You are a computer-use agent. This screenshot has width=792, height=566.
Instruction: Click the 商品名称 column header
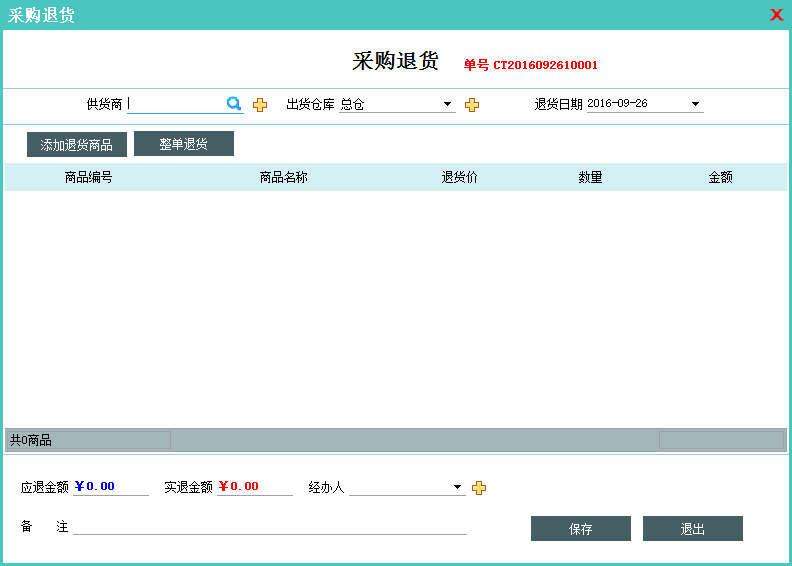283,177
